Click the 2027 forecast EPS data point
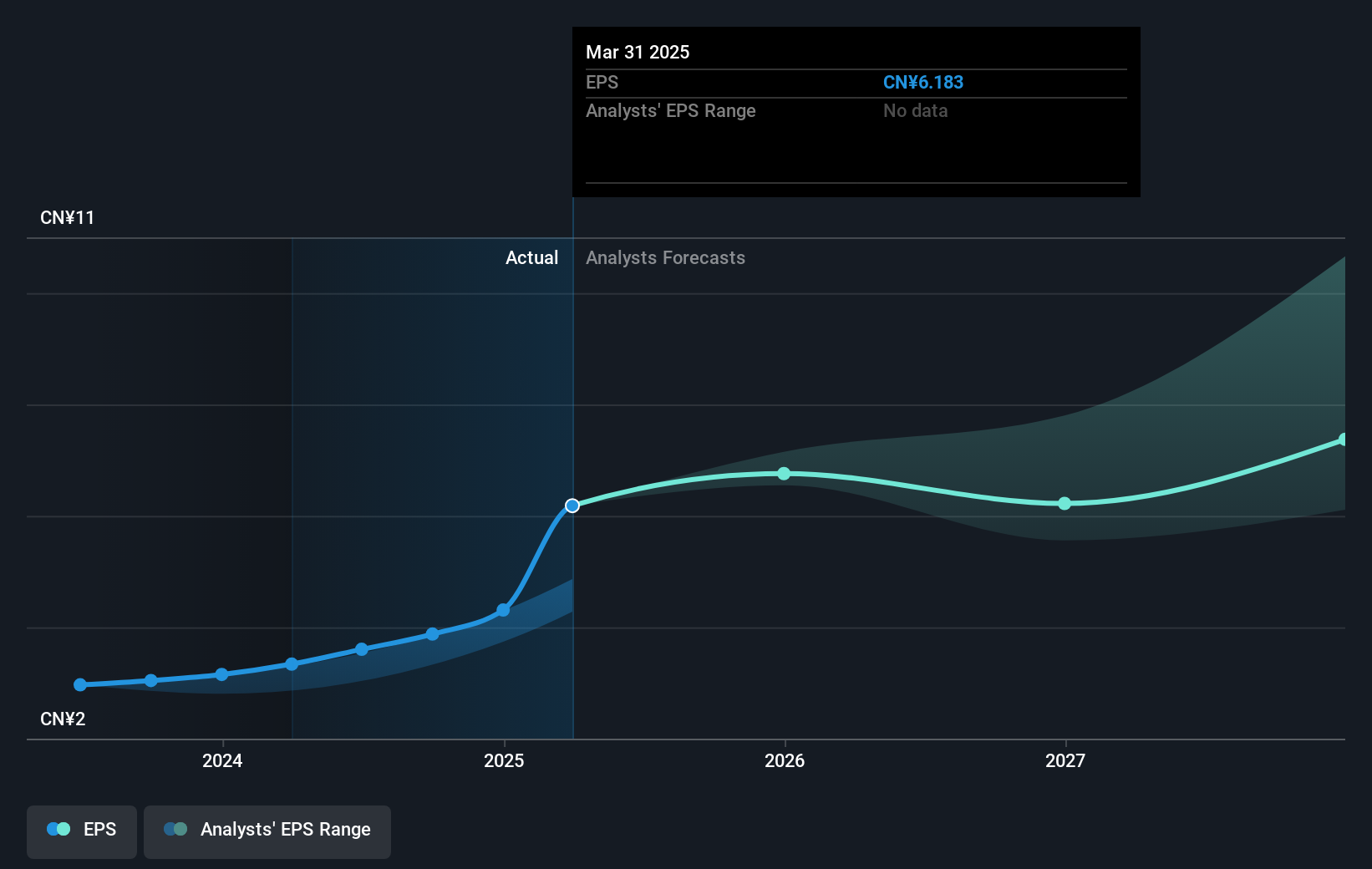1372x869 pixels. [x=1065, y=503]
